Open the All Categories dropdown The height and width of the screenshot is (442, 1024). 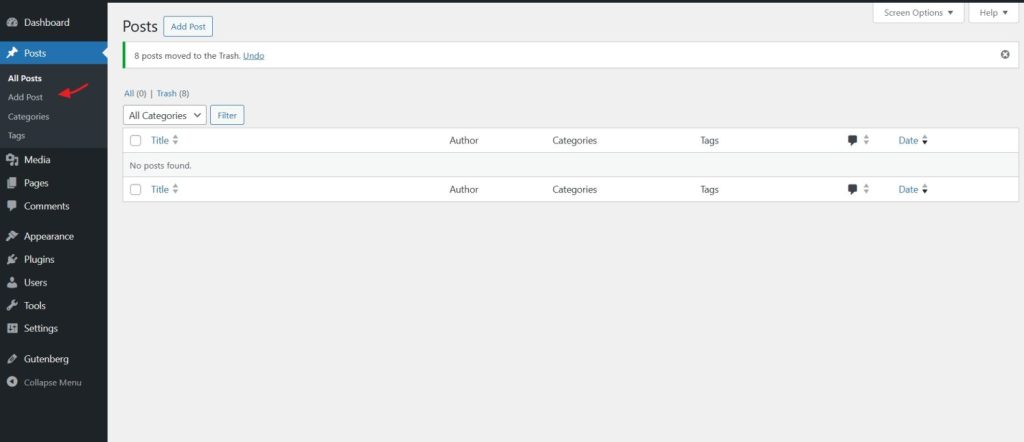pyautogui.click(x=165, y=115)
